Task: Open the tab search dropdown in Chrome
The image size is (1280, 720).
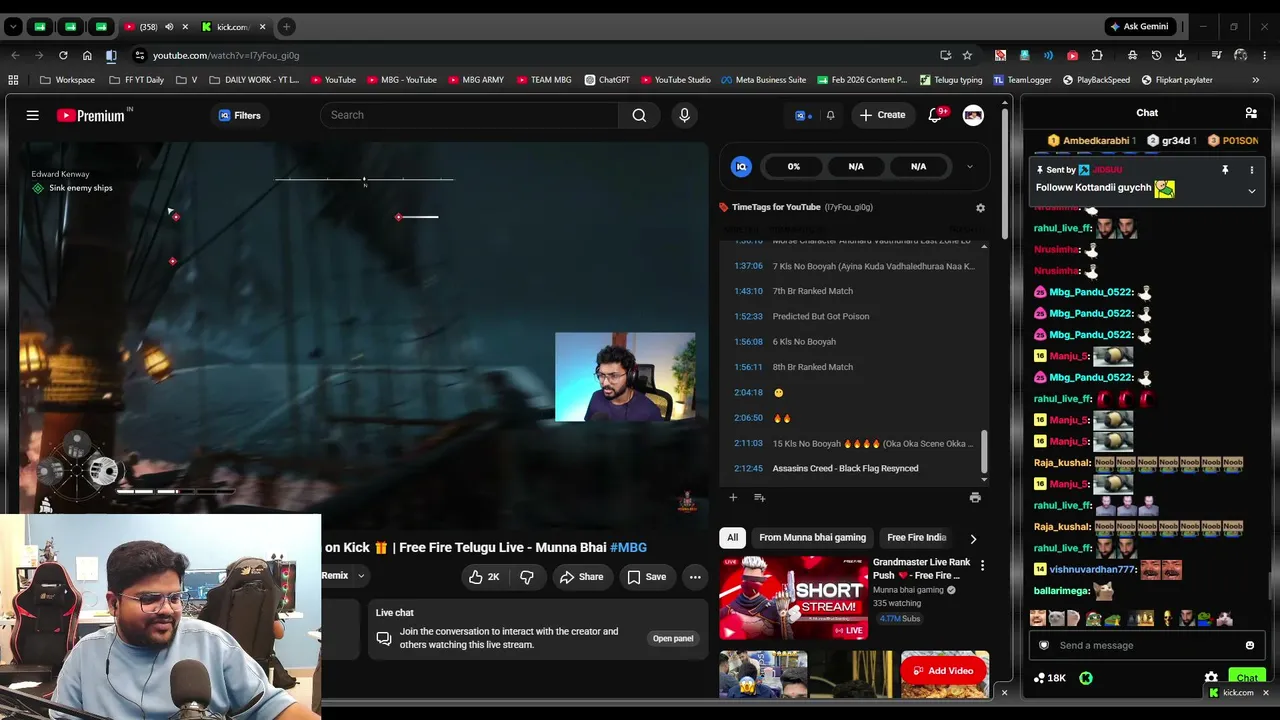Action: (14, 27)
